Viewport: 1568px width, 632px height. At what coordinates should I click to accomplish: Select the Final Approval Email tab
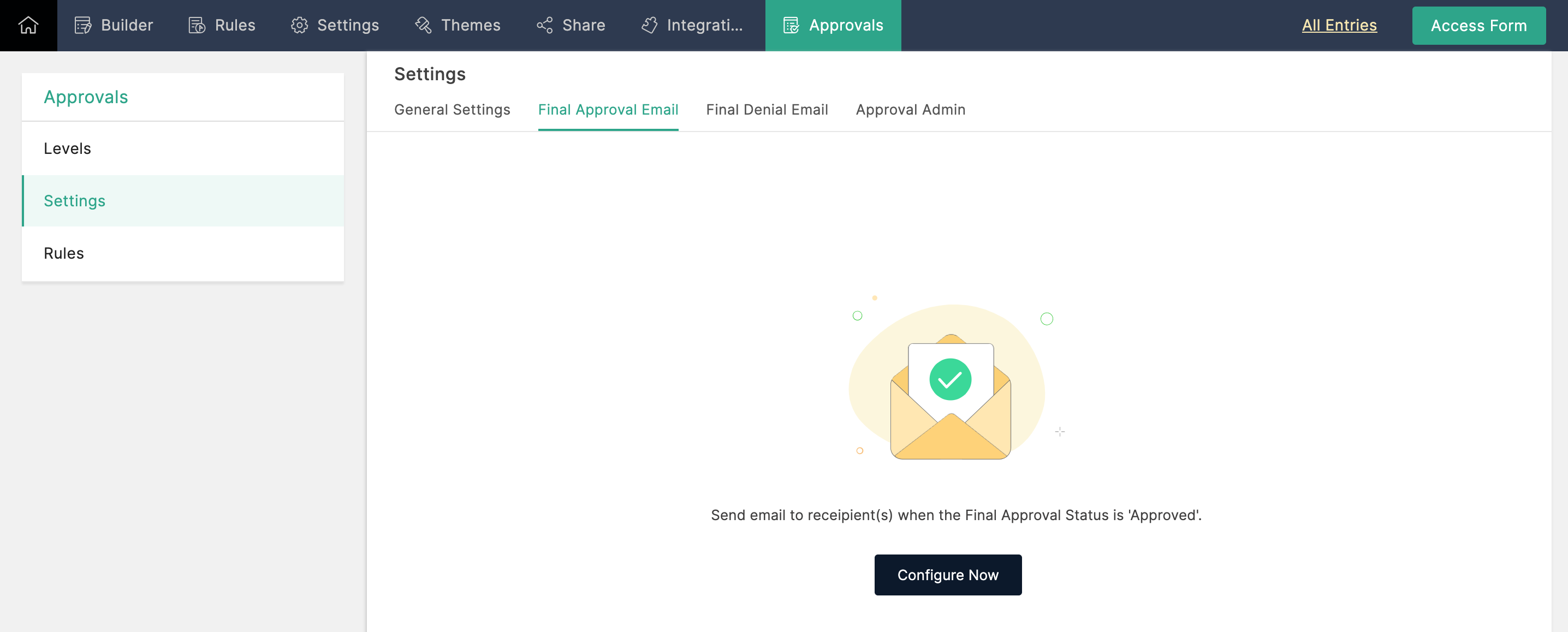608,109
